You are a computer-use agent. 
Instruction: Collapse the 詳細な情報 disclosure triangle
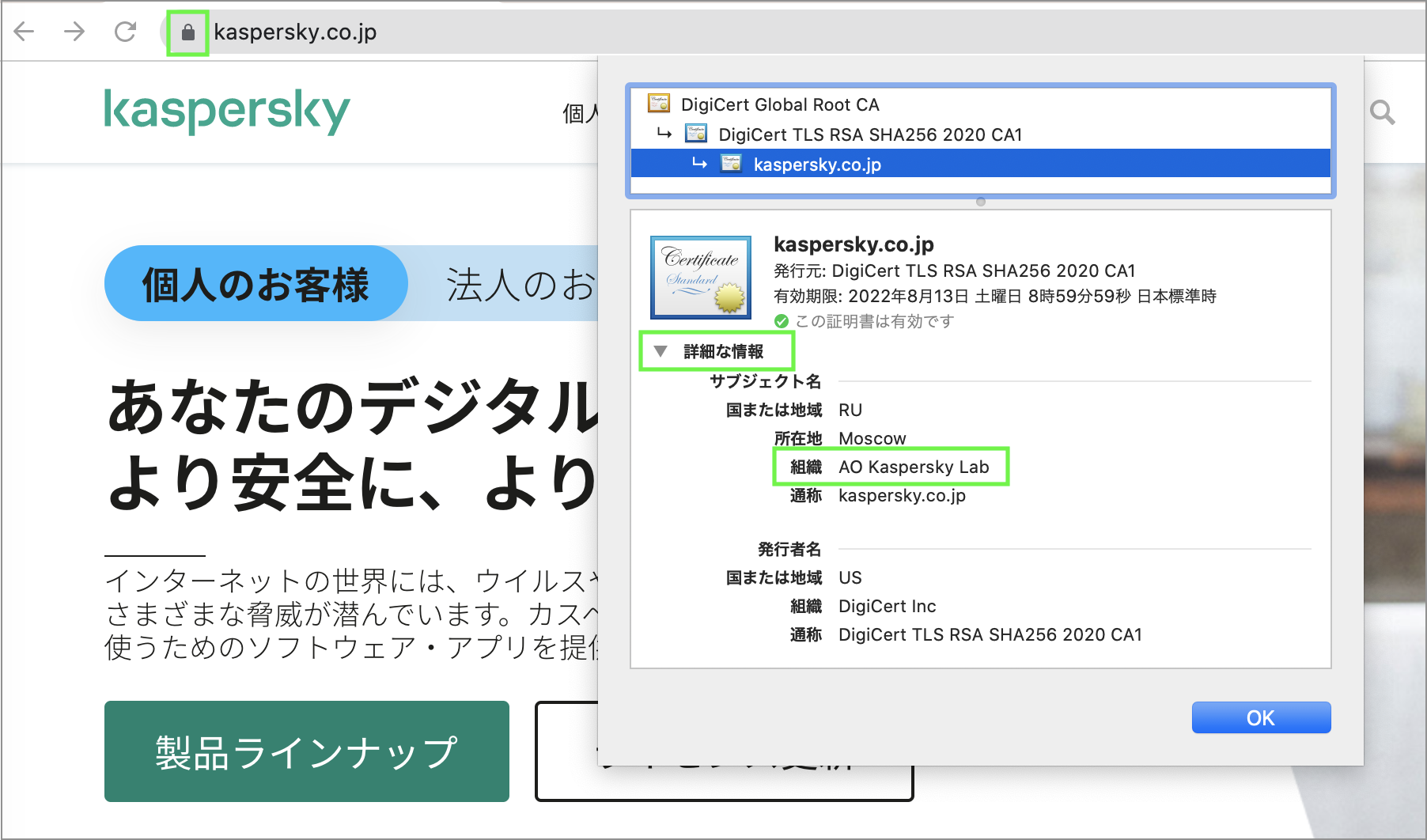coord(661,351)
